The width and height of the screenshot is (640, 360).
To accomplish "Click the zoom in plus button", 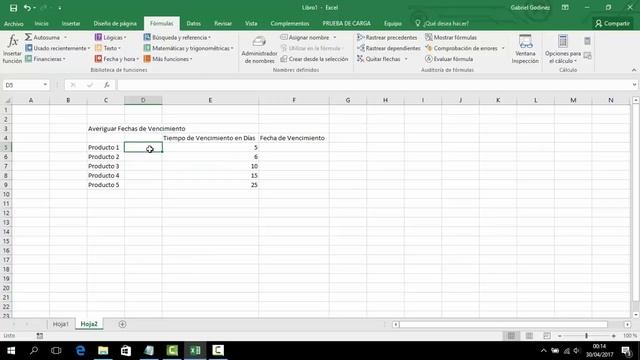I will (613, 336).
